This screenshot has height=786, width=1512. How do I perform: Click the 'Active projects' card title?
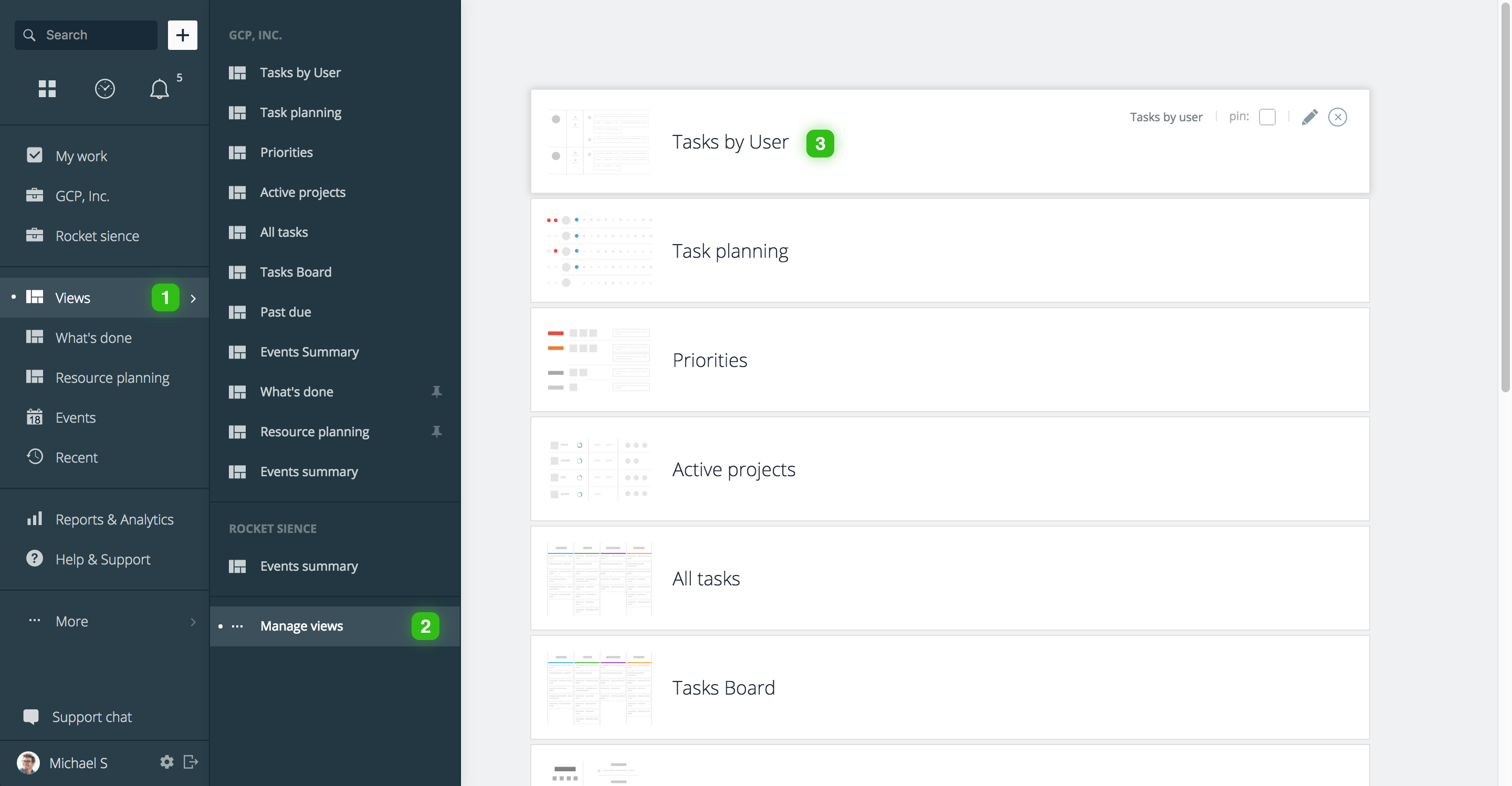click(x=734, y=469)
